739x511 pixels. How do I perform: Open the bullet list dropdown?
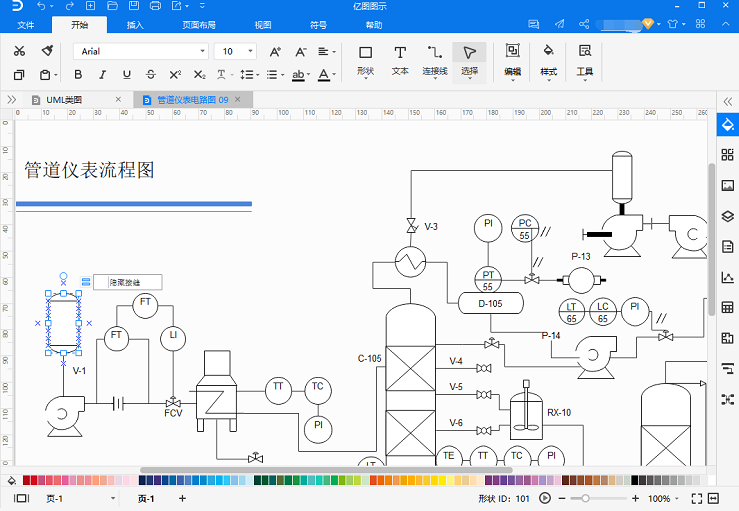(275, 74)
